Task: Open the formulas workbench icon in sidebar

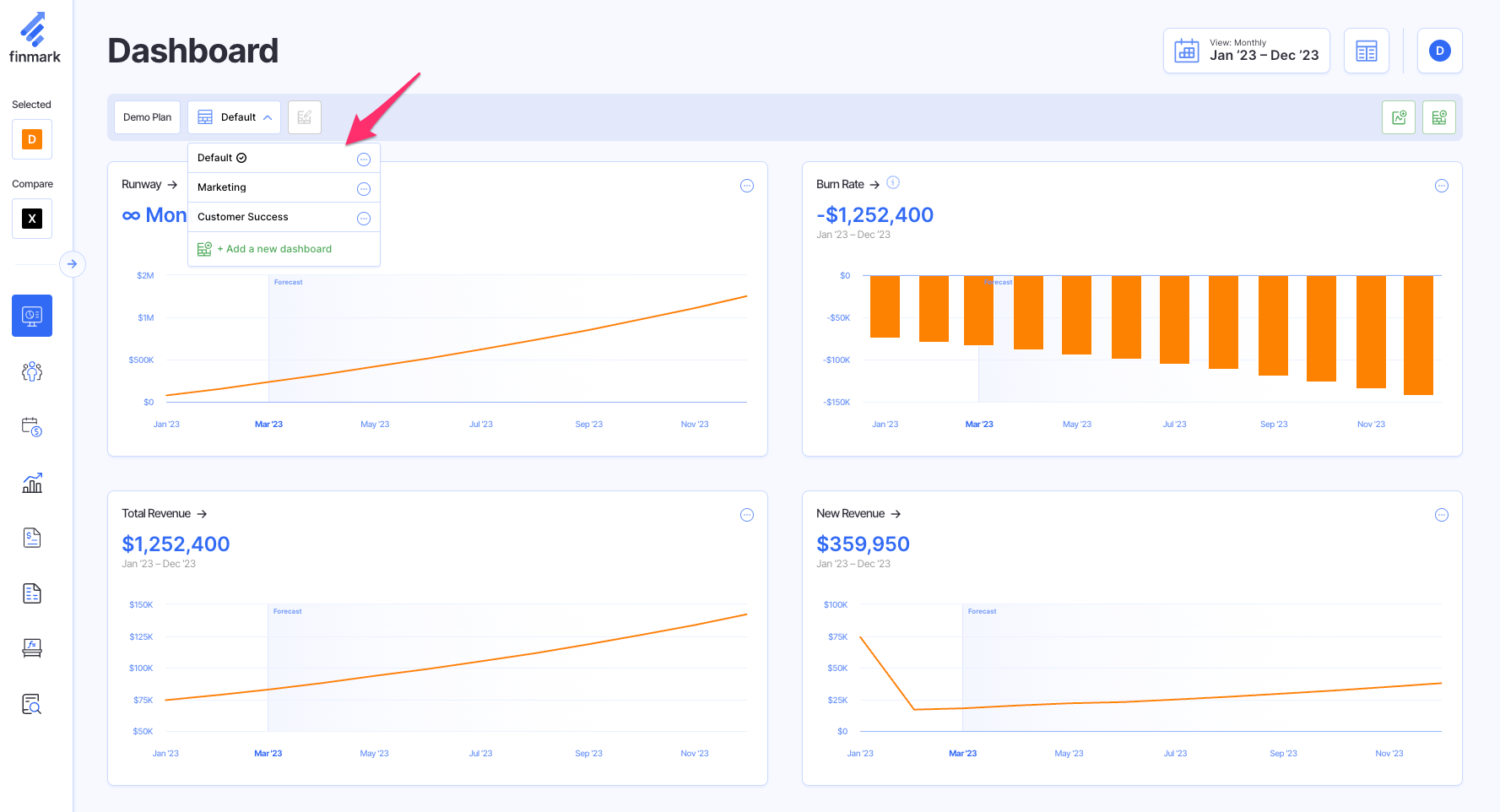Action: click(31, 647)
